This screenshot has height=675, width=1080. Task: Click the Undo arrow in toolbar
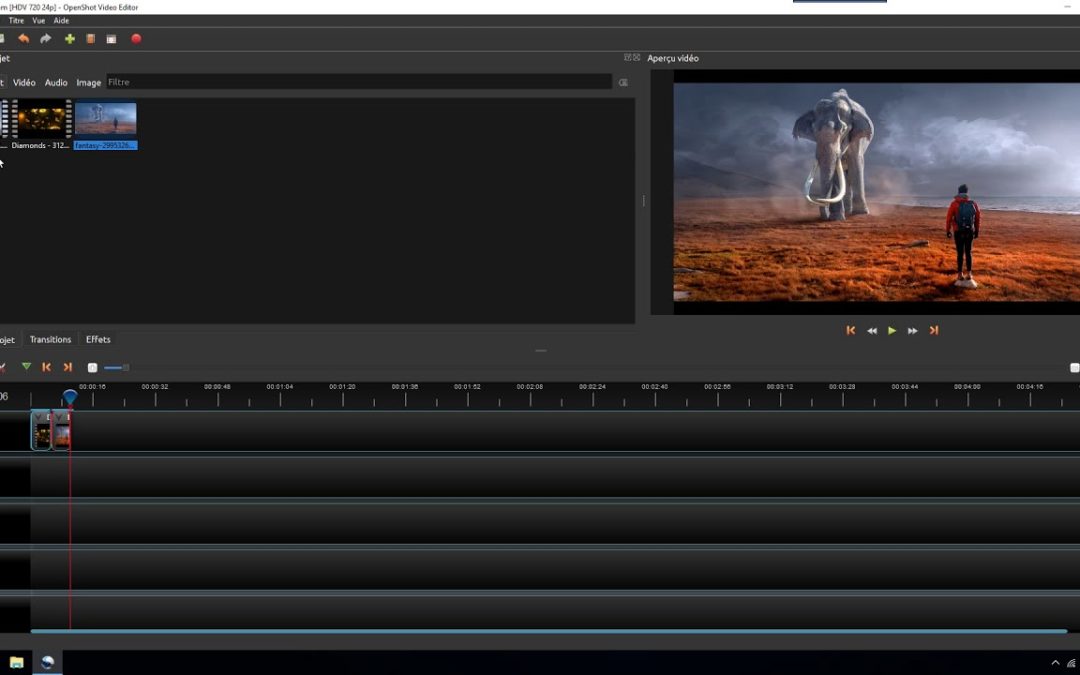click(x=24, y=39)
